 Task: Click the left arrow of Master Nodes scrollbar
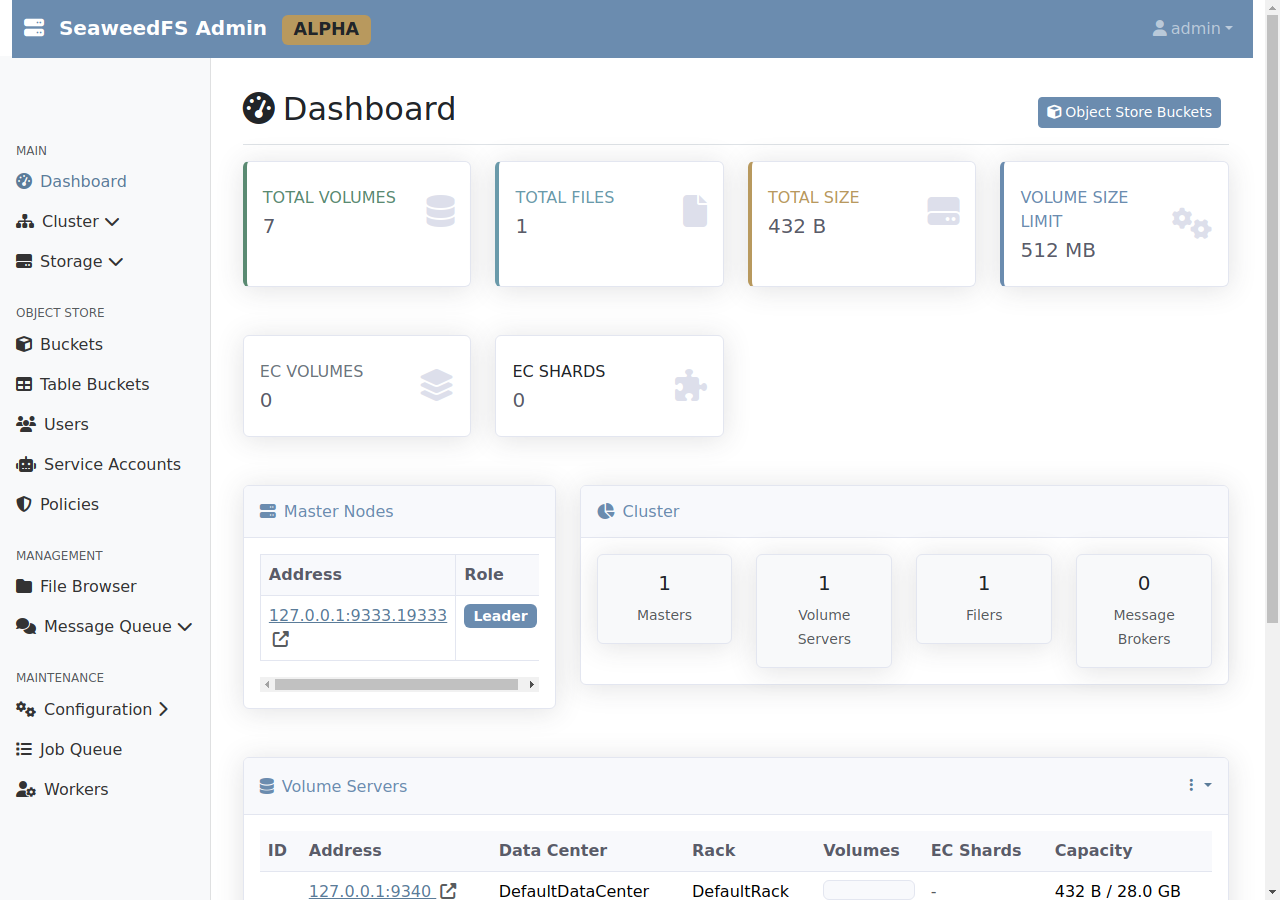(266, 684)
